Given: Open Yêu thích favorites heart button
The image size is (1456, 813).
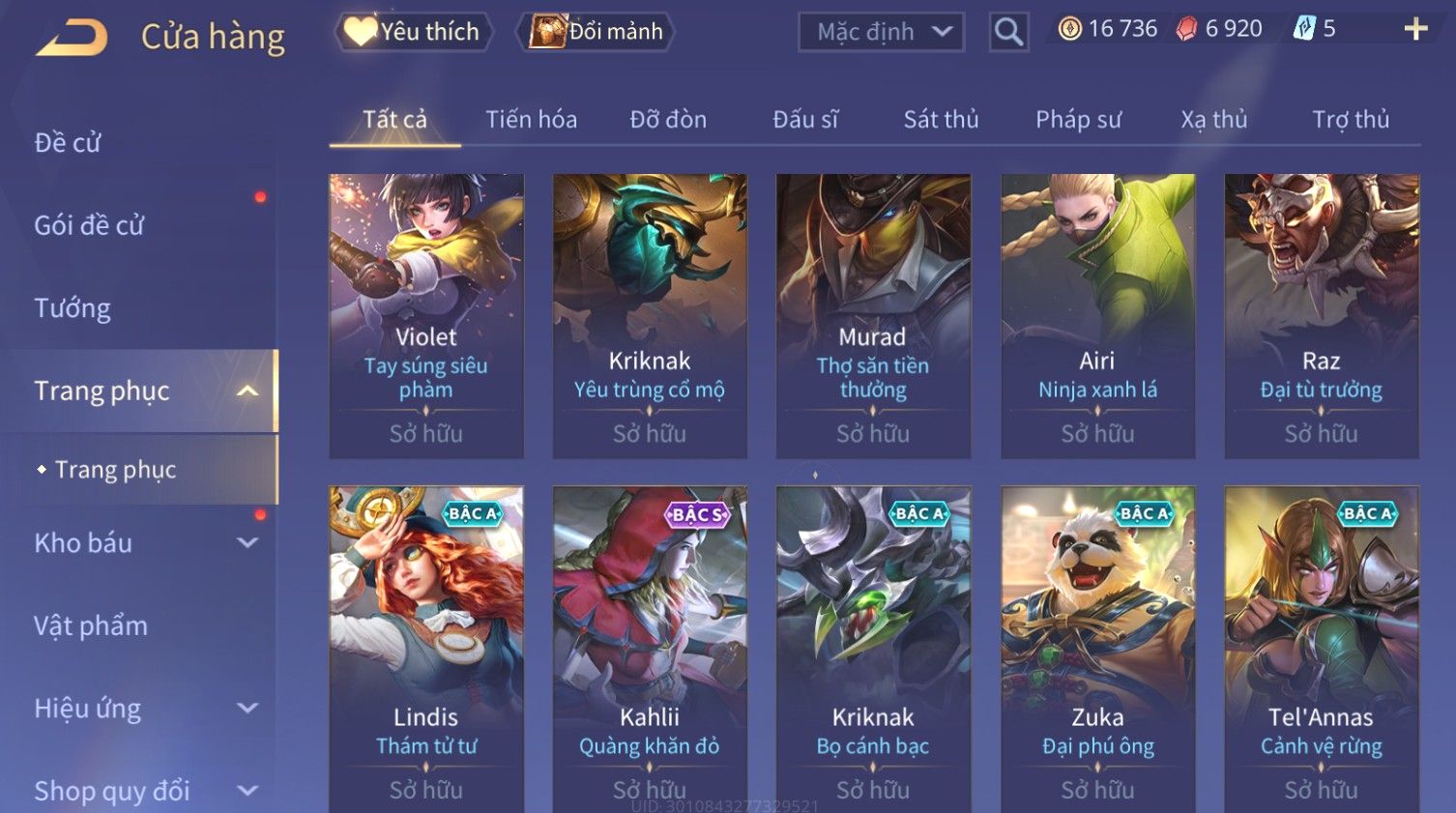Looking at the screenshot, I should point(413,32).
